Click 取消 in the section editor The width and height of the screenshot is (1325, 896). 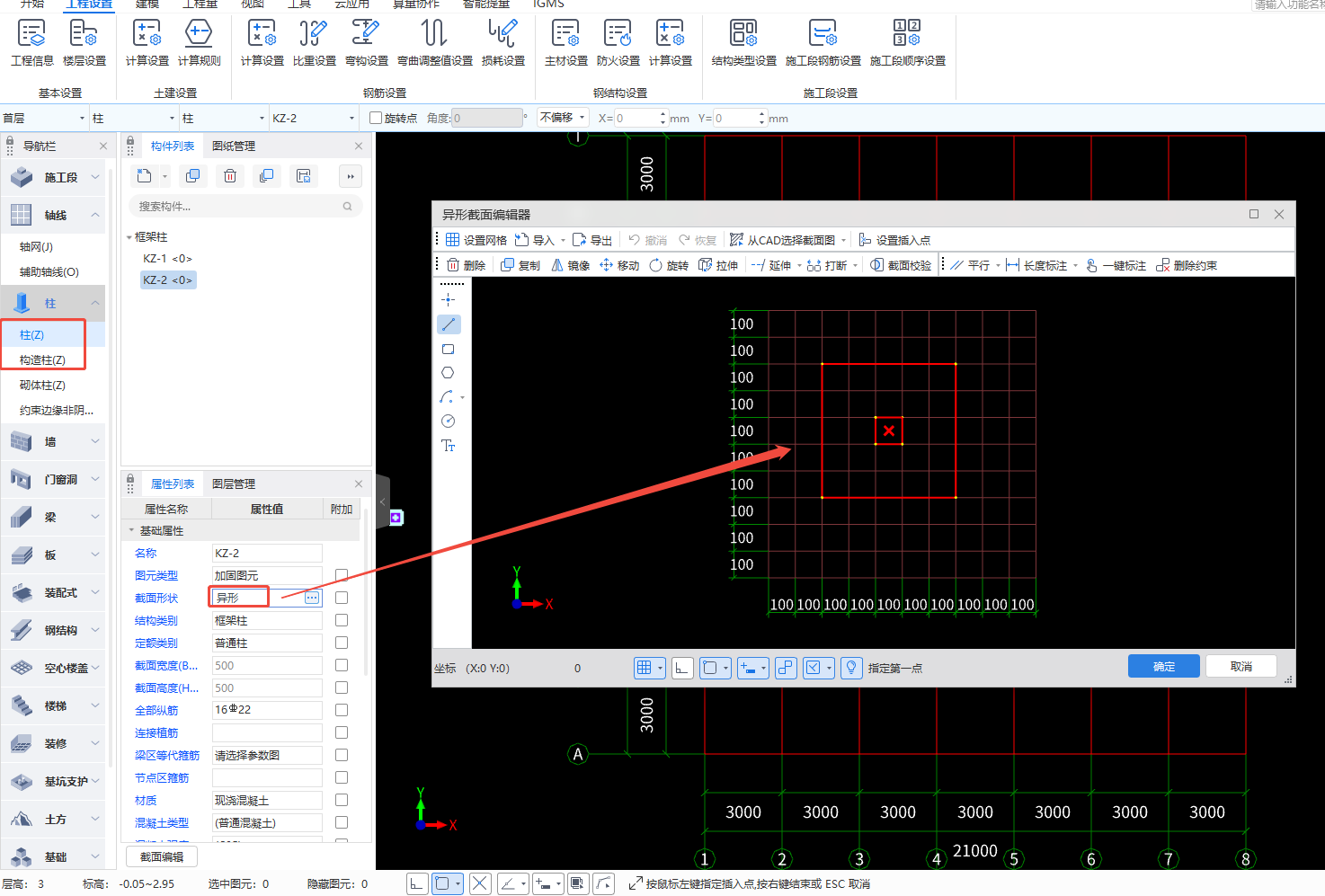click(1241, 666)
